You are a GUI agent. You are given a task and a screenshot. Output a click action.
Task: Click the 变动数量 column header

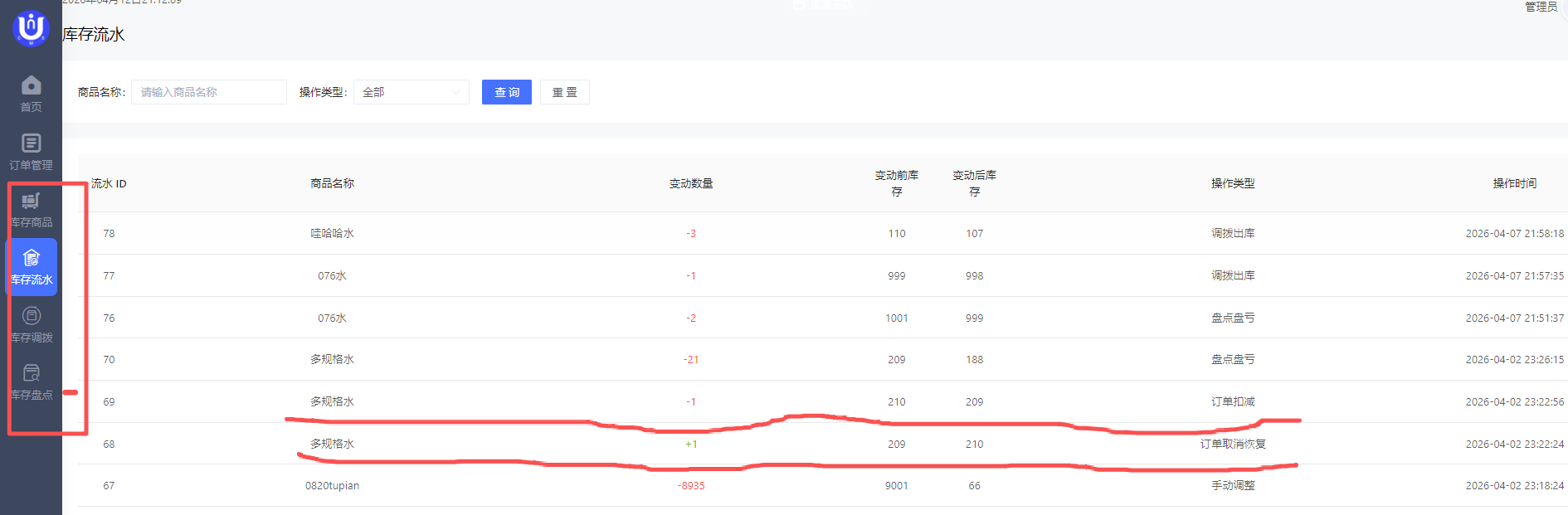click(690, 183)
